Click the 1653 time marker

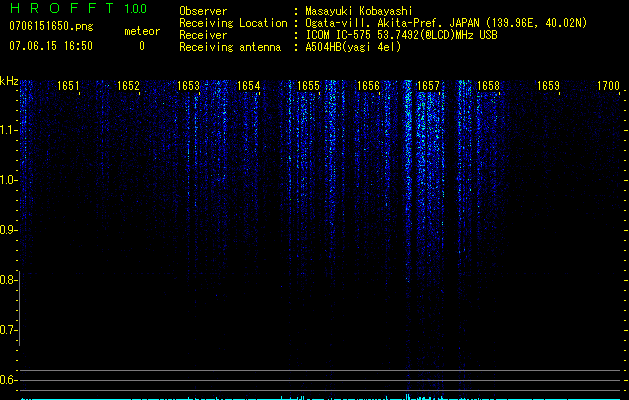(x=188, y=86)
